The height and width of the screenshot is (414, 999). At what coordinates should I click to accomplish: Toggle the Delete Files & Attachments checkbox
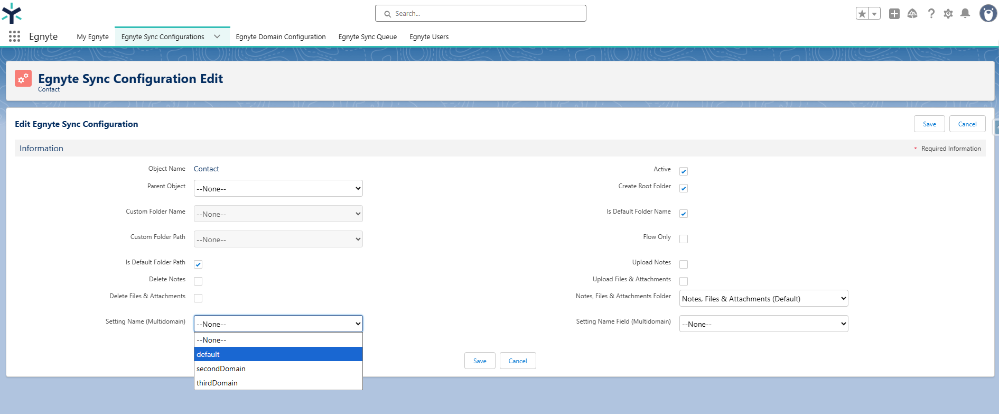[198, 298]
